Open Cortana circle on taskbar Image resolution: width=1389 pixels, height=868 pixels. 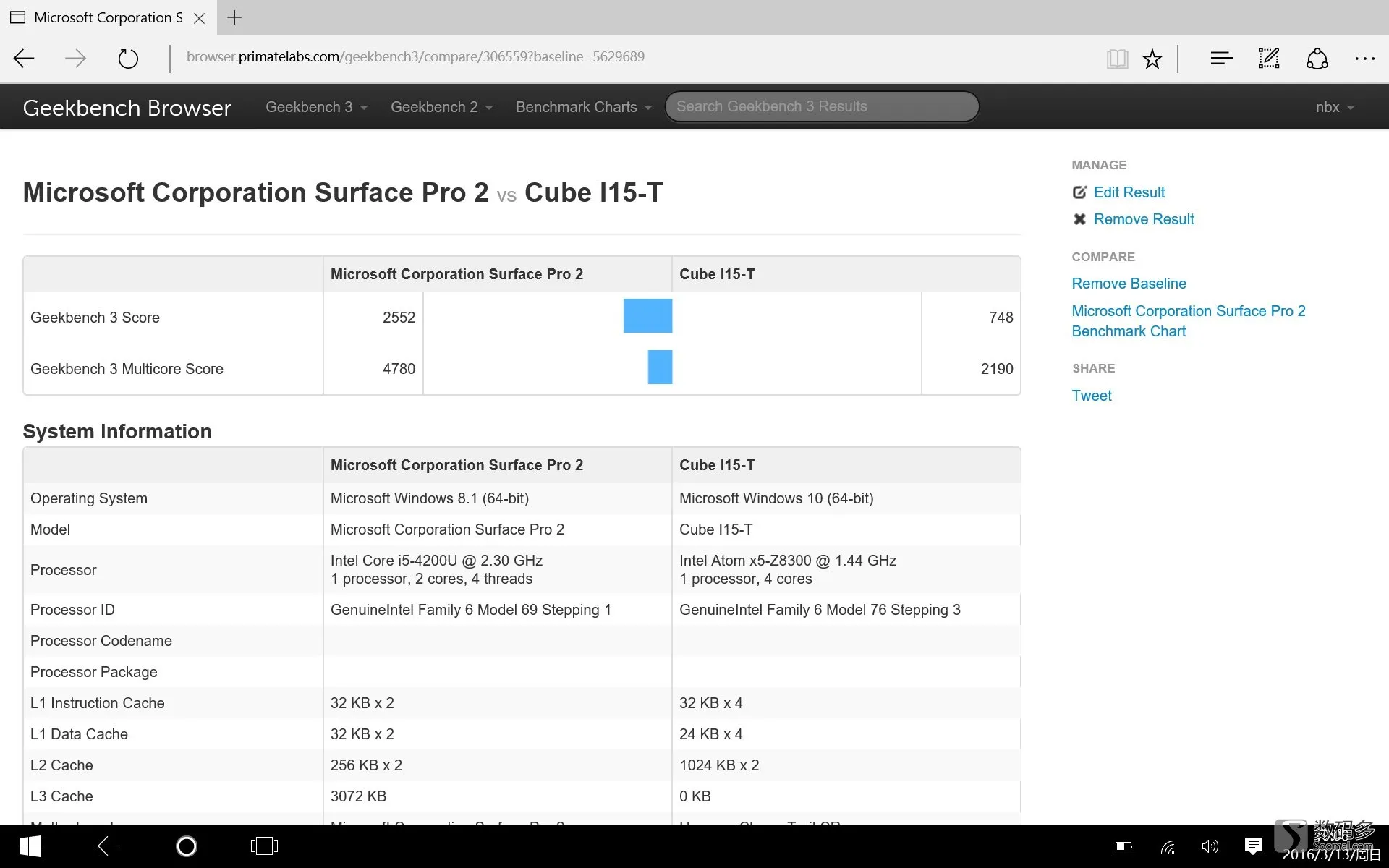click(187, 846)
